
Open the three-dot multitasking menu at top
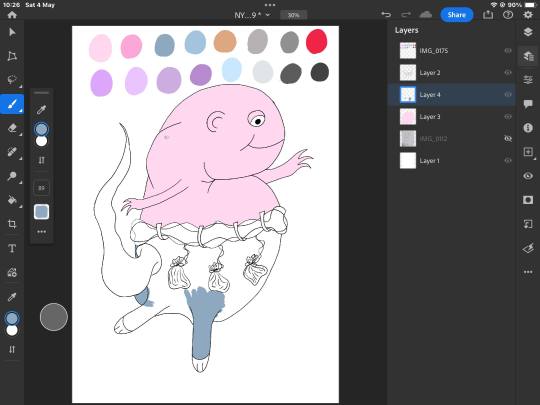pos(270,5)
